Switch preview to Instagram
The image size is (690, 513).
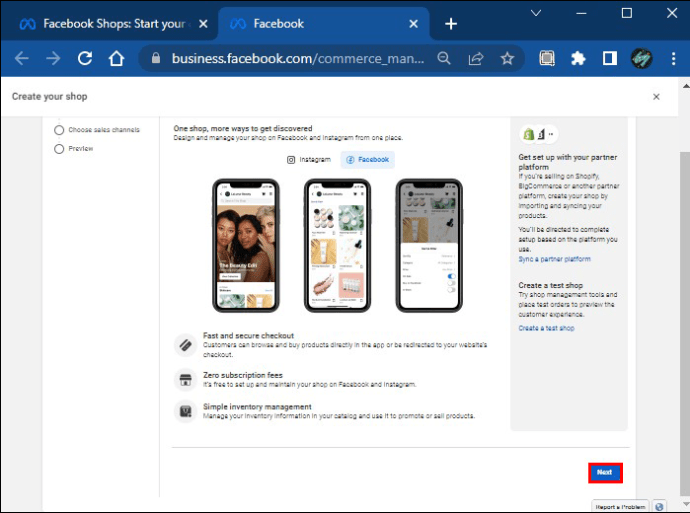[x=308, y=160]
